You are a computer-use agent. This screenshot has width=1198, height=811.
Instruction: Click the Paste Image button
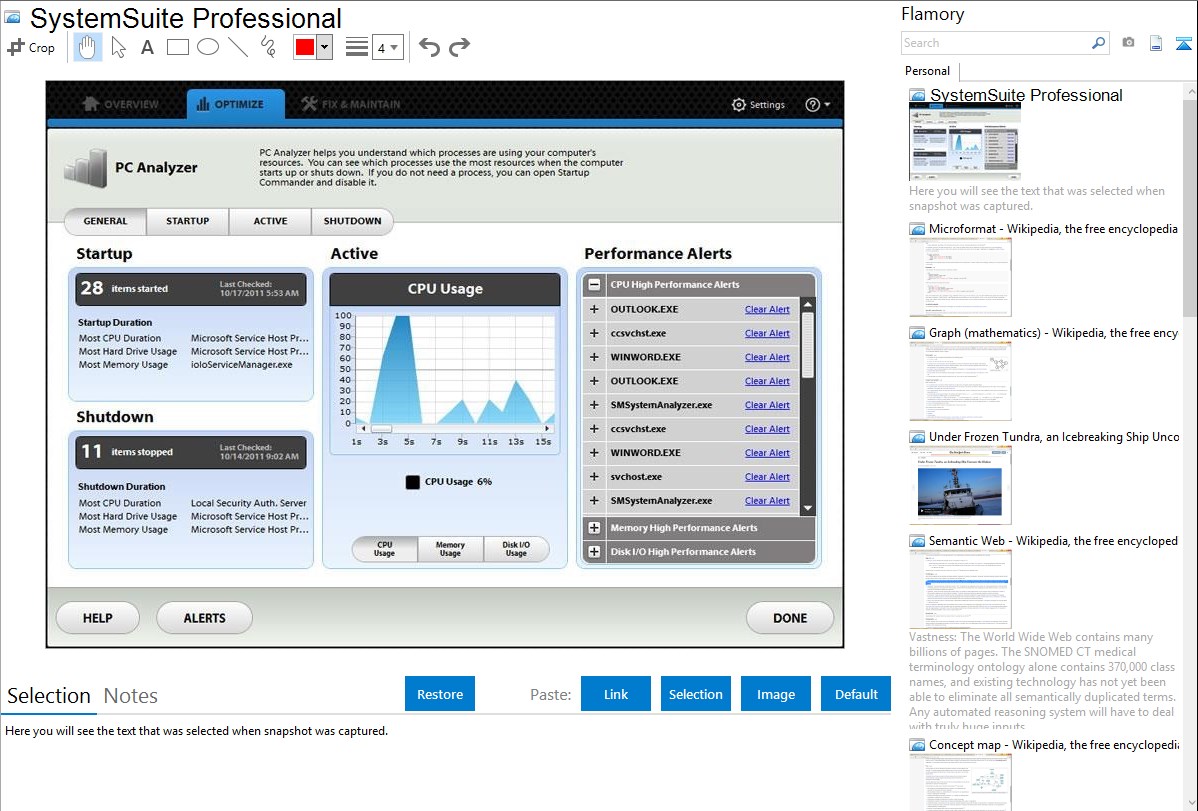coord(775,694)
